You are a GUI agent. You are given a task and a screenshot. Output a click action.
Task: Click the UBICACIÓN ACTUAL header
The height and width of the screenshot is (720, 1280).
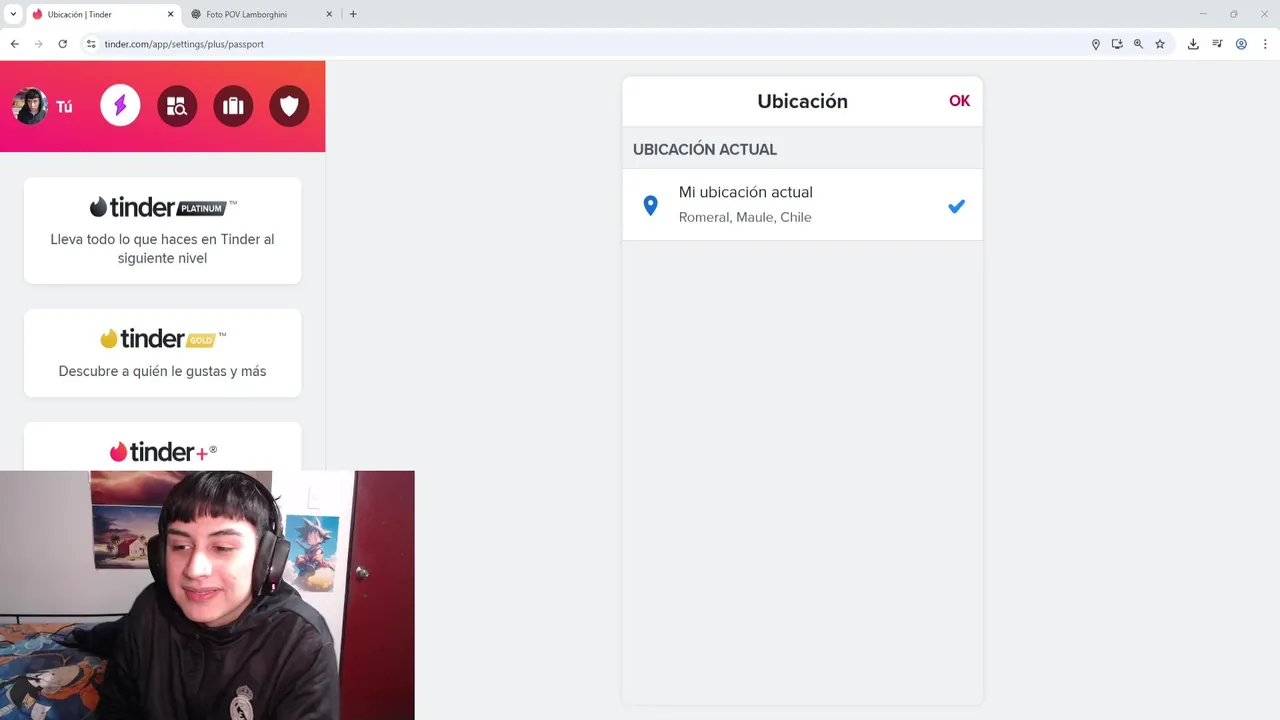(705, 149)
